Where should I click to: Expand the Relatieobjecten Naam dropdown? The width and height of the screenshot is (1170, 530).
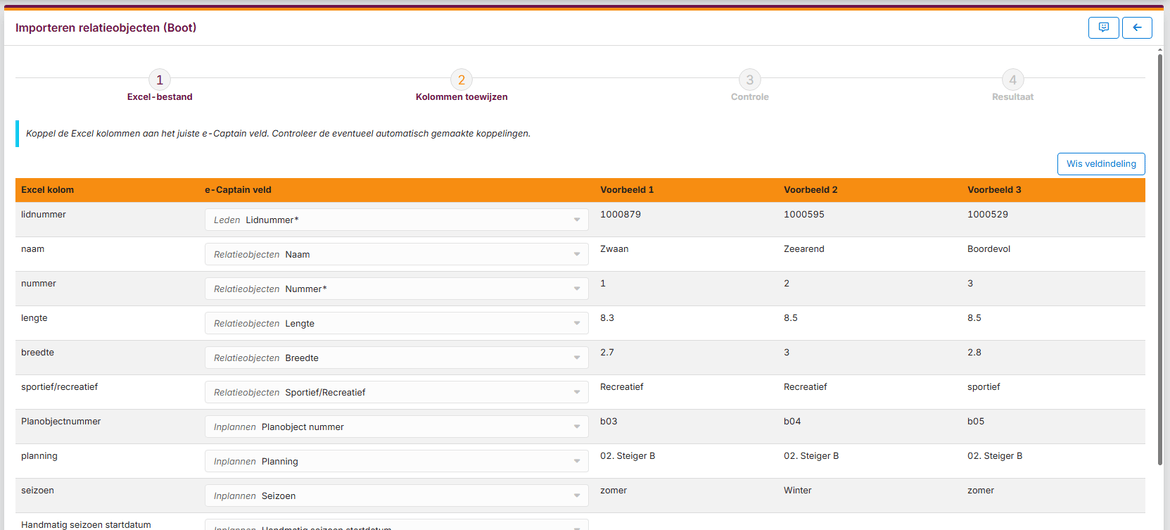click(396, 255)
